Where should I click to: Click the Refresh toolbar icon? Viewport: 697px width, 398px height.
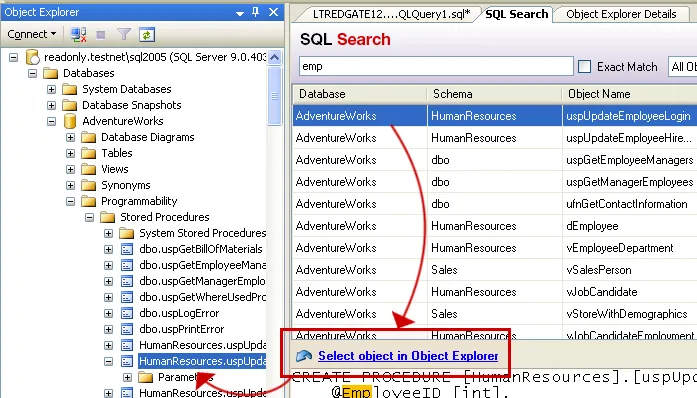pyautogui.click(x=147, y=34)
